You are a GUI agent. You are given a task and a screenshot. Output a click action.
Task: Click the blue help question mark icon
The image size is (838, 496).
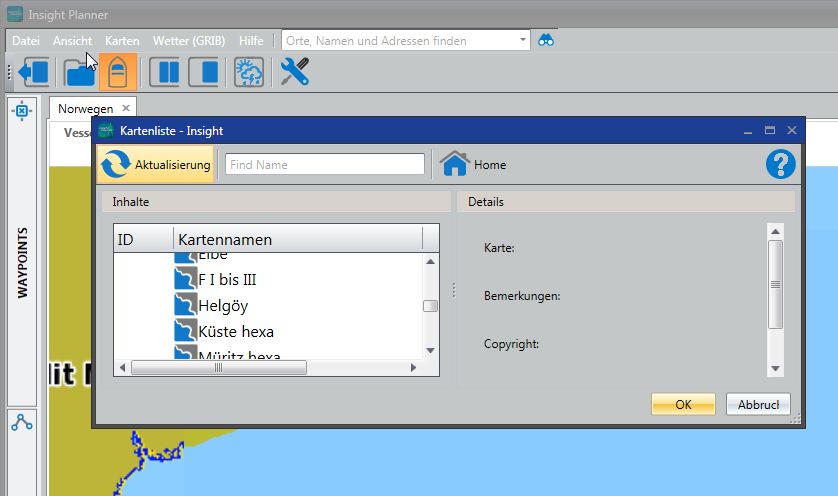(x=780, y=165)
